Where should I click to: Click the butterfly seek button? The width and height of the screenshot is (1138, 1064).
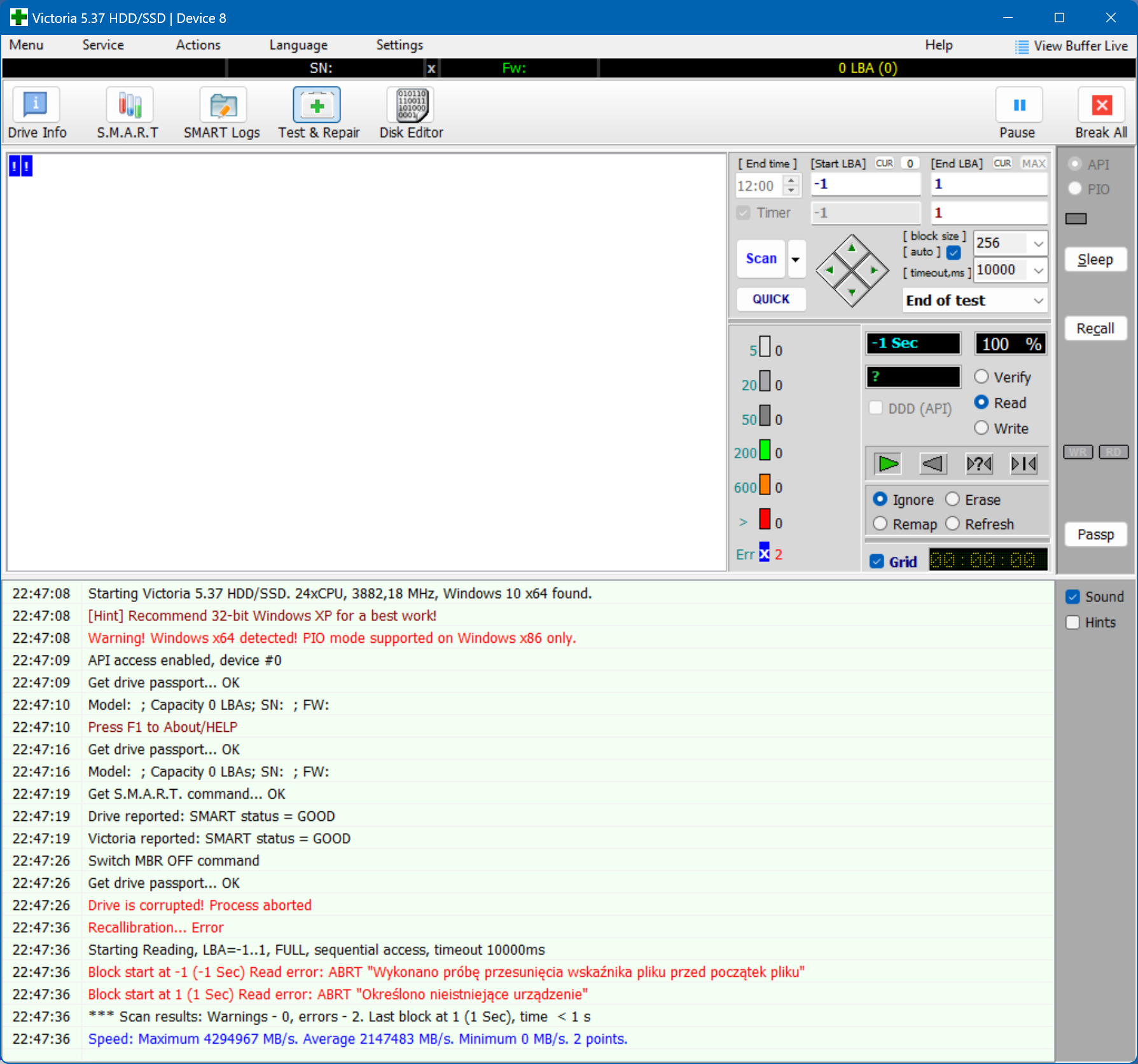pos(1024,464)
